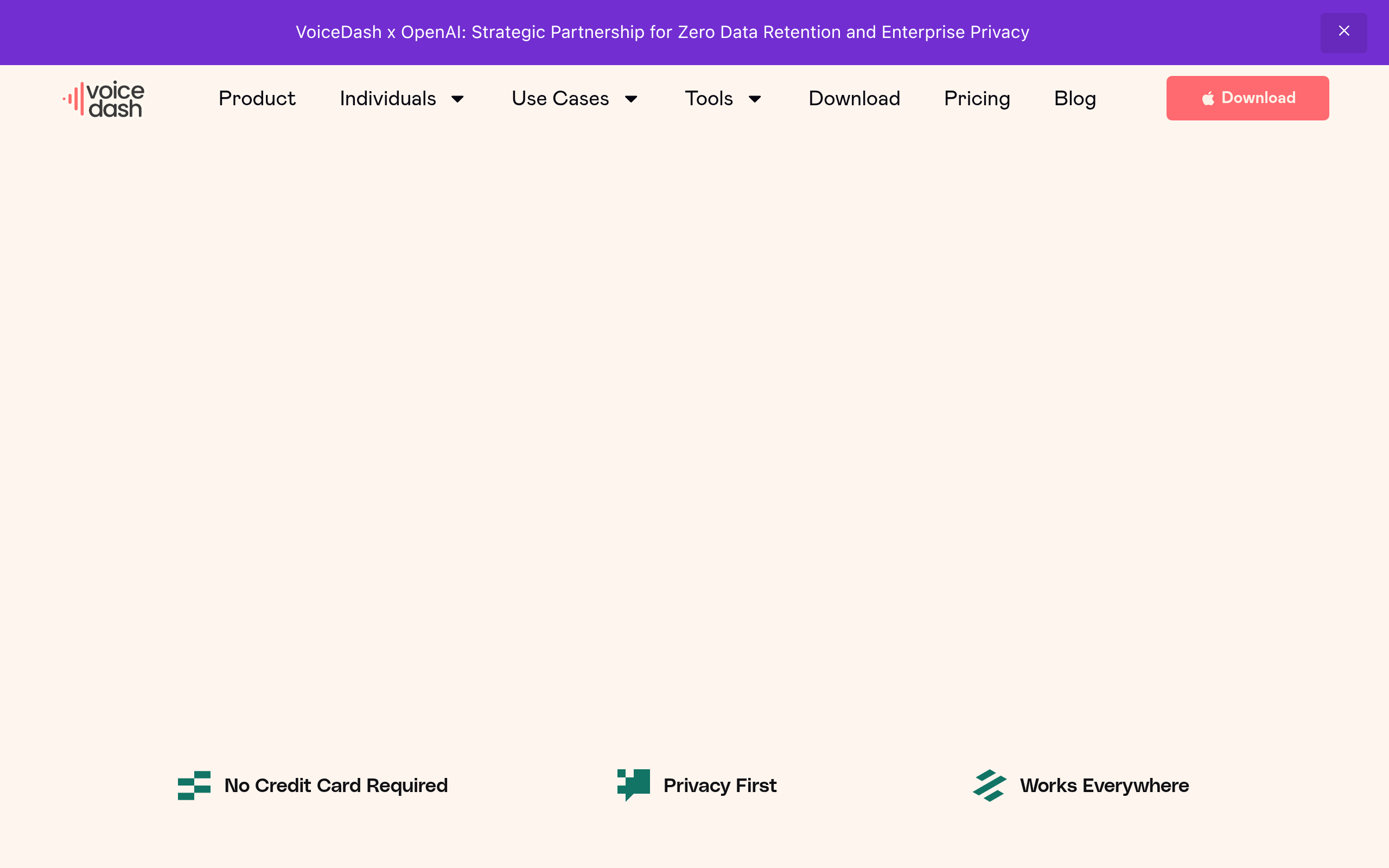Click the Privacy First icon
Screen dimensions: 1389x868
(x=633, y=785)
